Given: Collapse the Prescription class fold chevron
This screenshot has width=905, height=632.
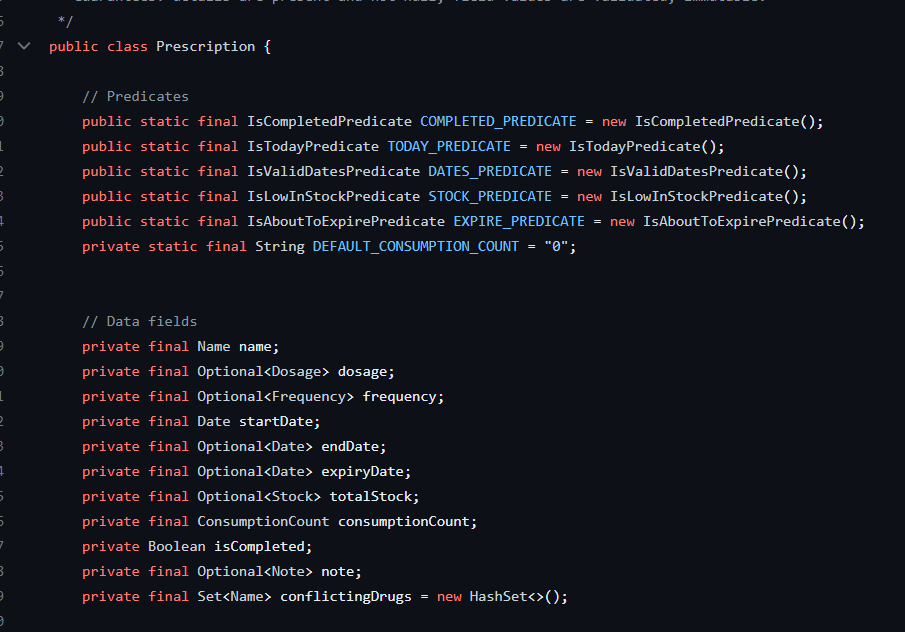Looking at the screenshot, I should pyautogui.click(x=24, y=46).
